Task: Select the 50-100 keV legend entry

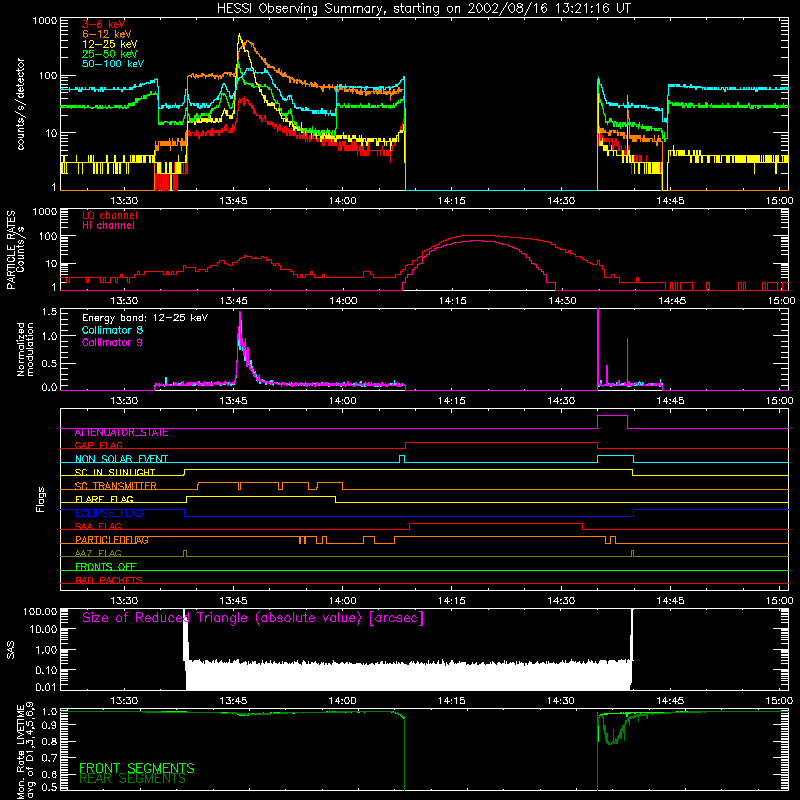Action: 113,64
